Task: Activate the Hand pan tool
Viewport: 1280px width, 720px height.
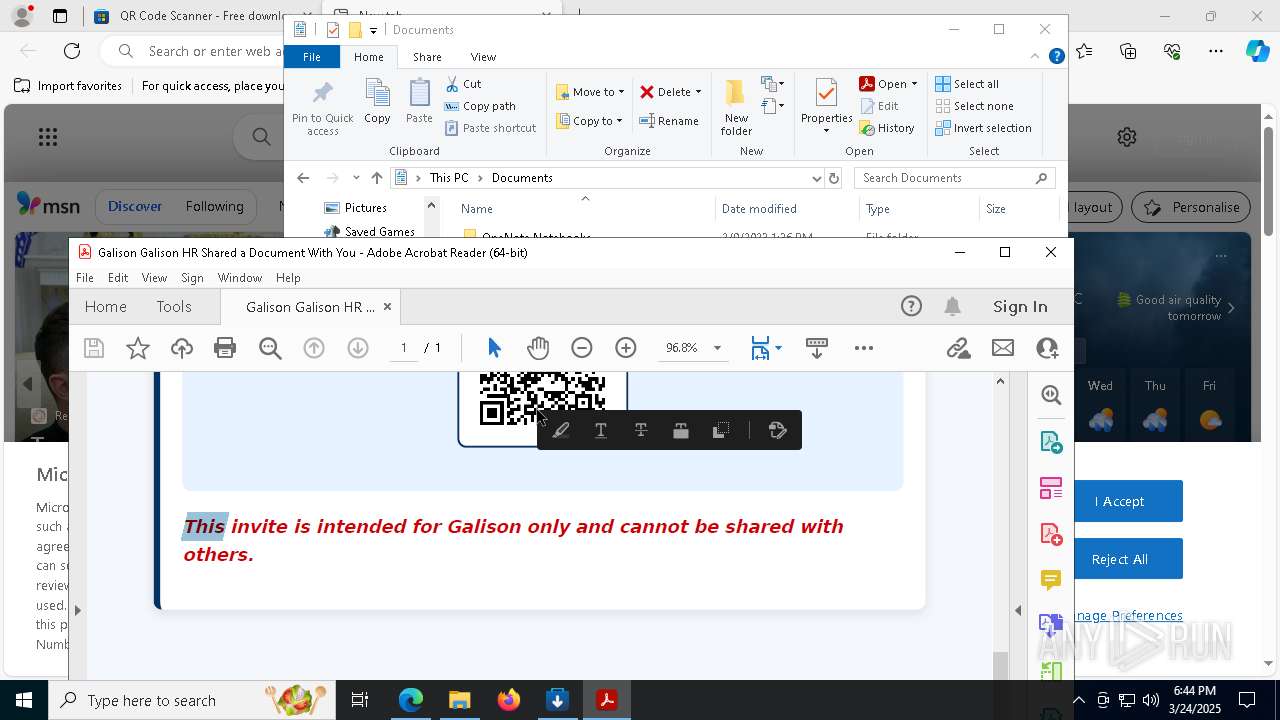Action: click(538, 348)
